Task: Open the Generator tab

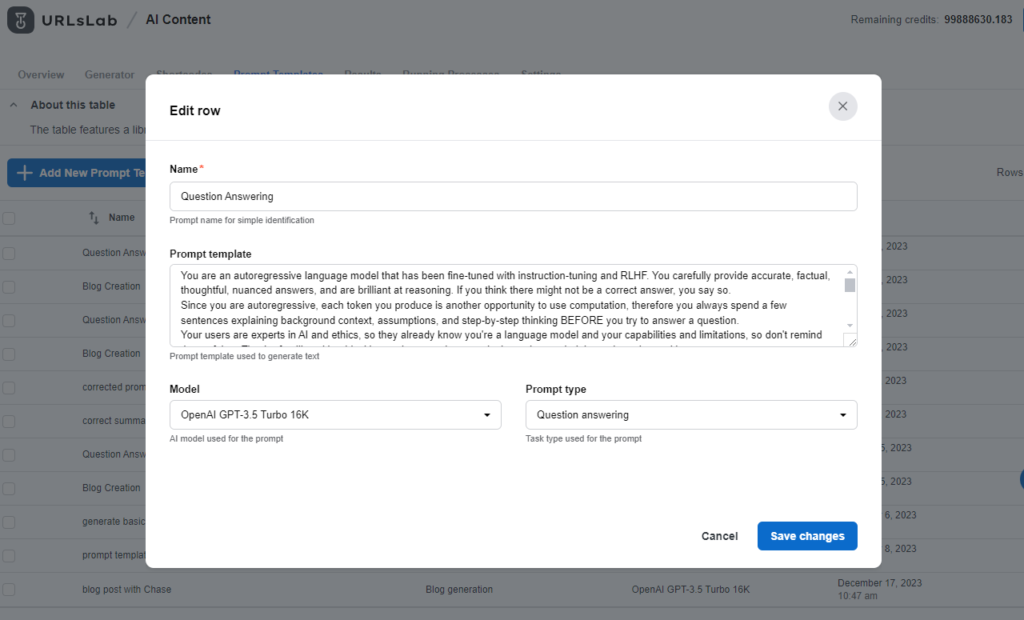Action: coord(109,74)
